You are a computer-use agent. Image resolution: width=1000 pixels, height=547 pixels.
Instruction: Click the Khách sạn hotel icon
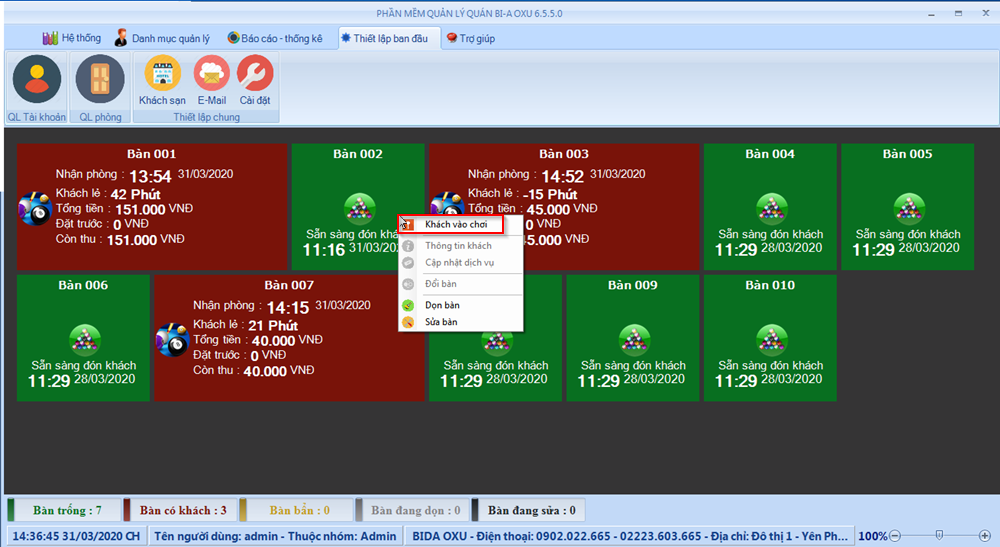(162, 75)
